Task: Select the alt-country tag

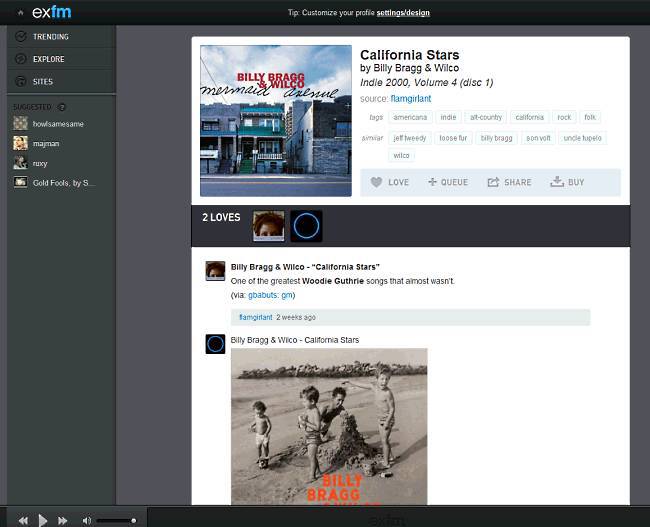Action: (486, 117)
